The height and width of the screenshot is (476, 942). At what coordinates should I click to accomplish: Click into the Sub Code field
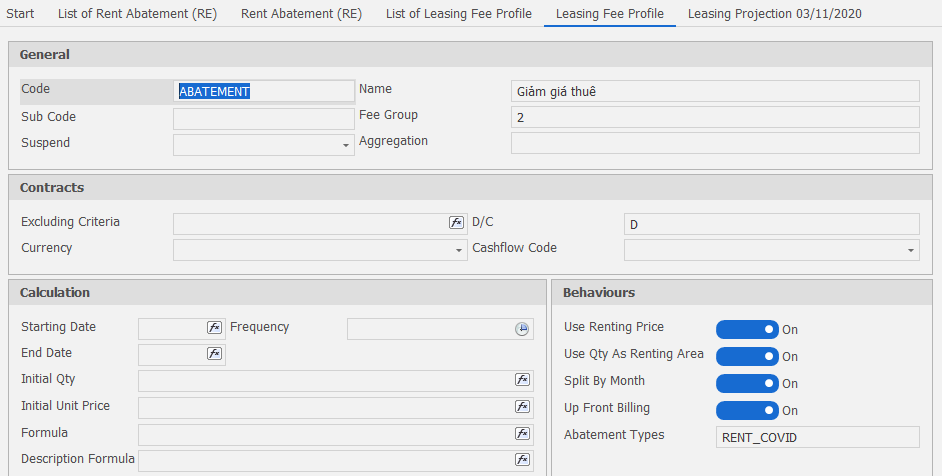coord(263,119)
